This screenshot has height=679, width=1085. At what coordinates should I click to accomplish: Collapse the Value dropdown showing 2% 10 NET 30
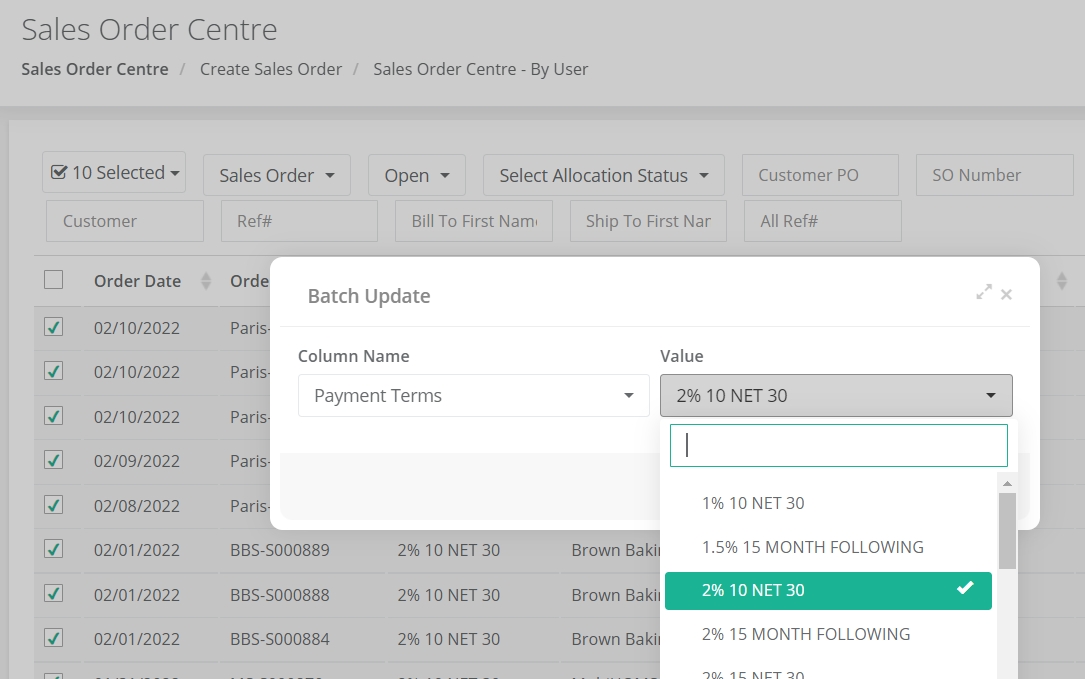[837, 396]
